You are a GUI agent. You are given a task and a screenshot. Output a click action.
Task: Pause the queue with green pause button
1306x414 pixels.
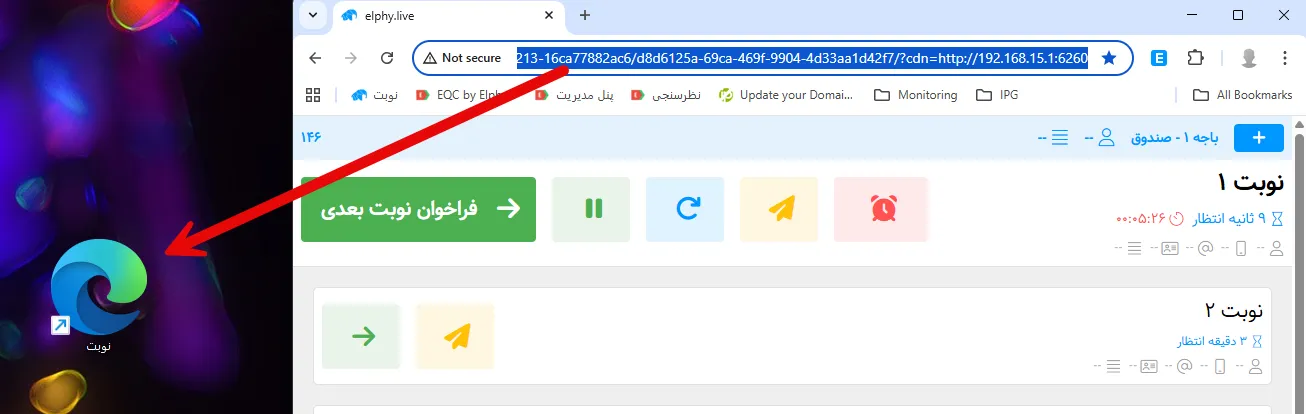(593, 209)
